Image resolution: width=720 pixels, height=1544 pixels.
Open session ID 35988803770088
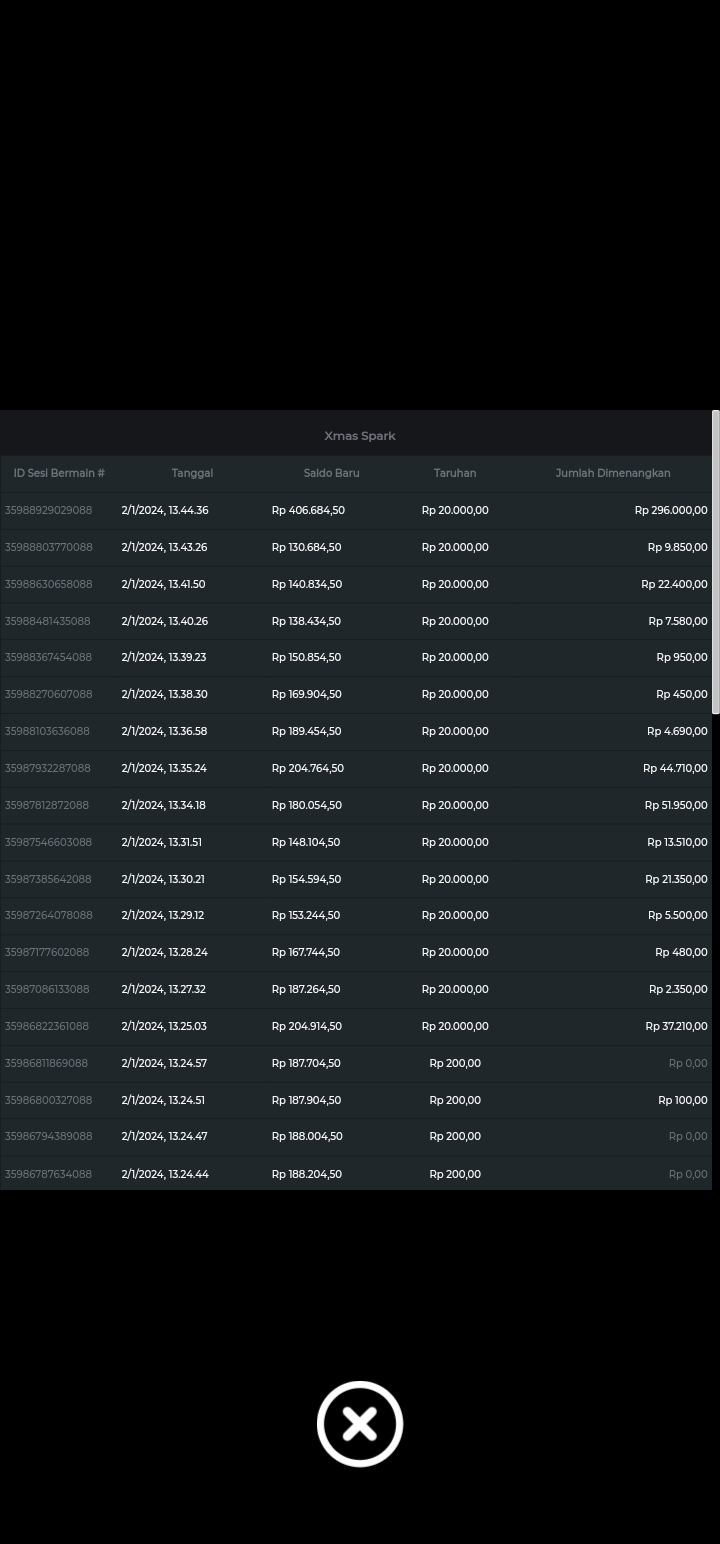point(48,547)
